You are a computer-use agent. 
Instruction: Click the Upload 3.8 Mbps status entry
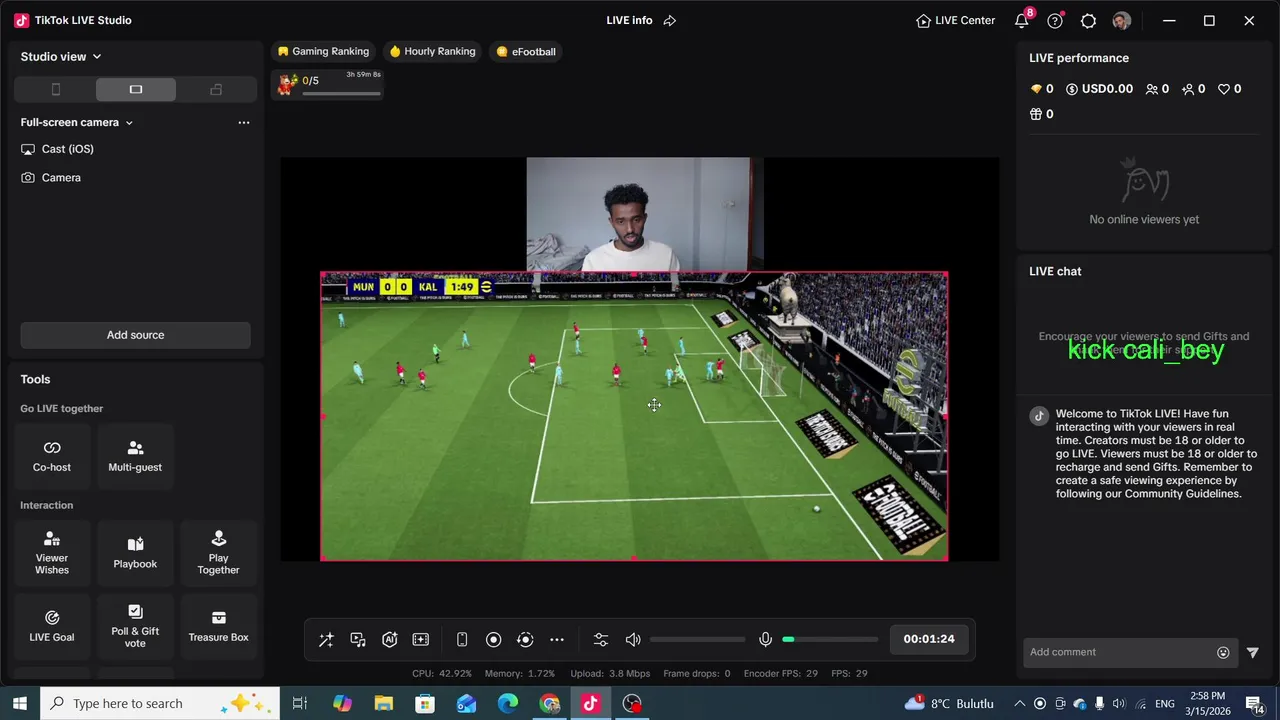click(610, 674)
